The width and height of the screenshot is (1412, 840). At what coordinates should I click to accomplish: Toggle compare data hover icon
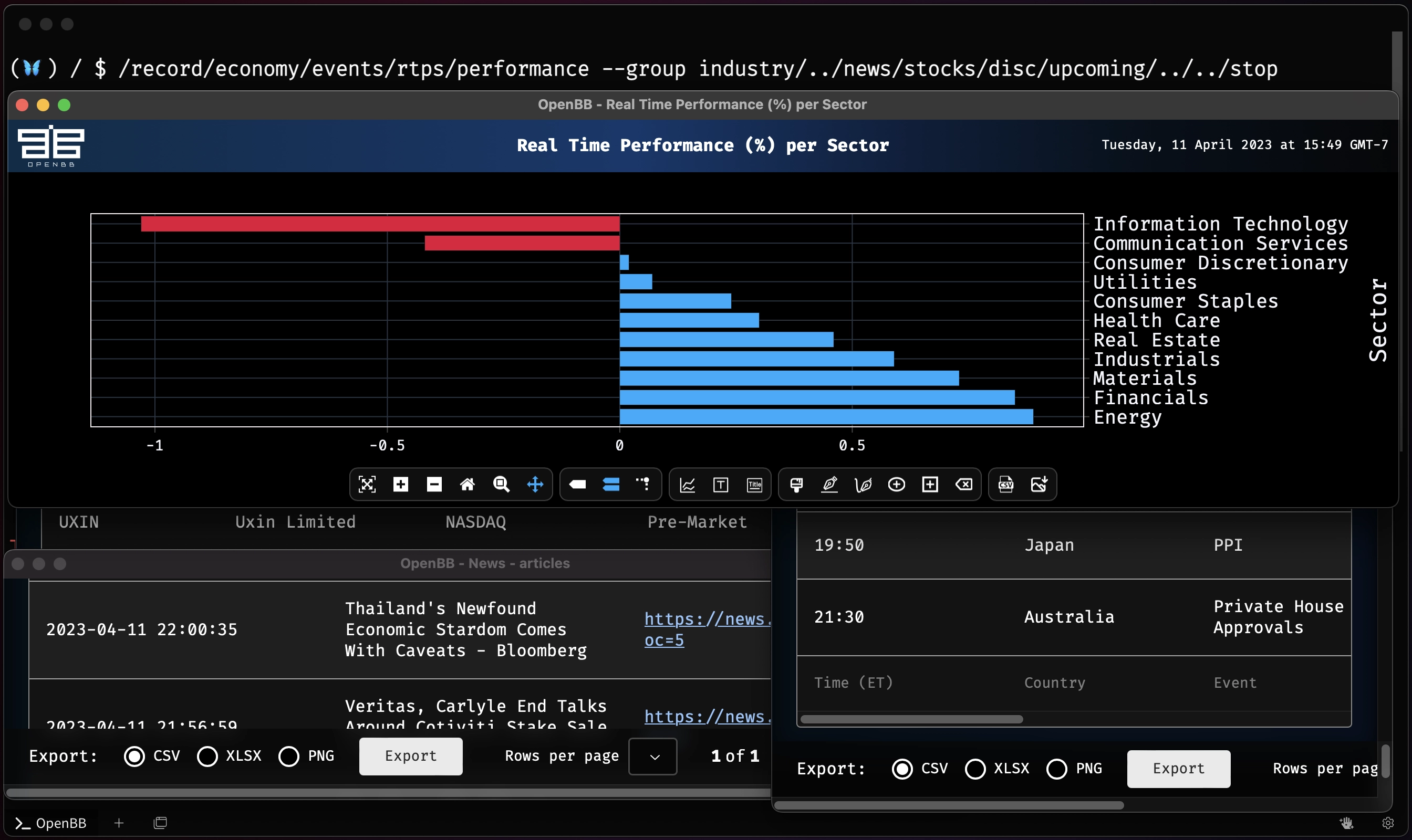[x=610, y=485]
